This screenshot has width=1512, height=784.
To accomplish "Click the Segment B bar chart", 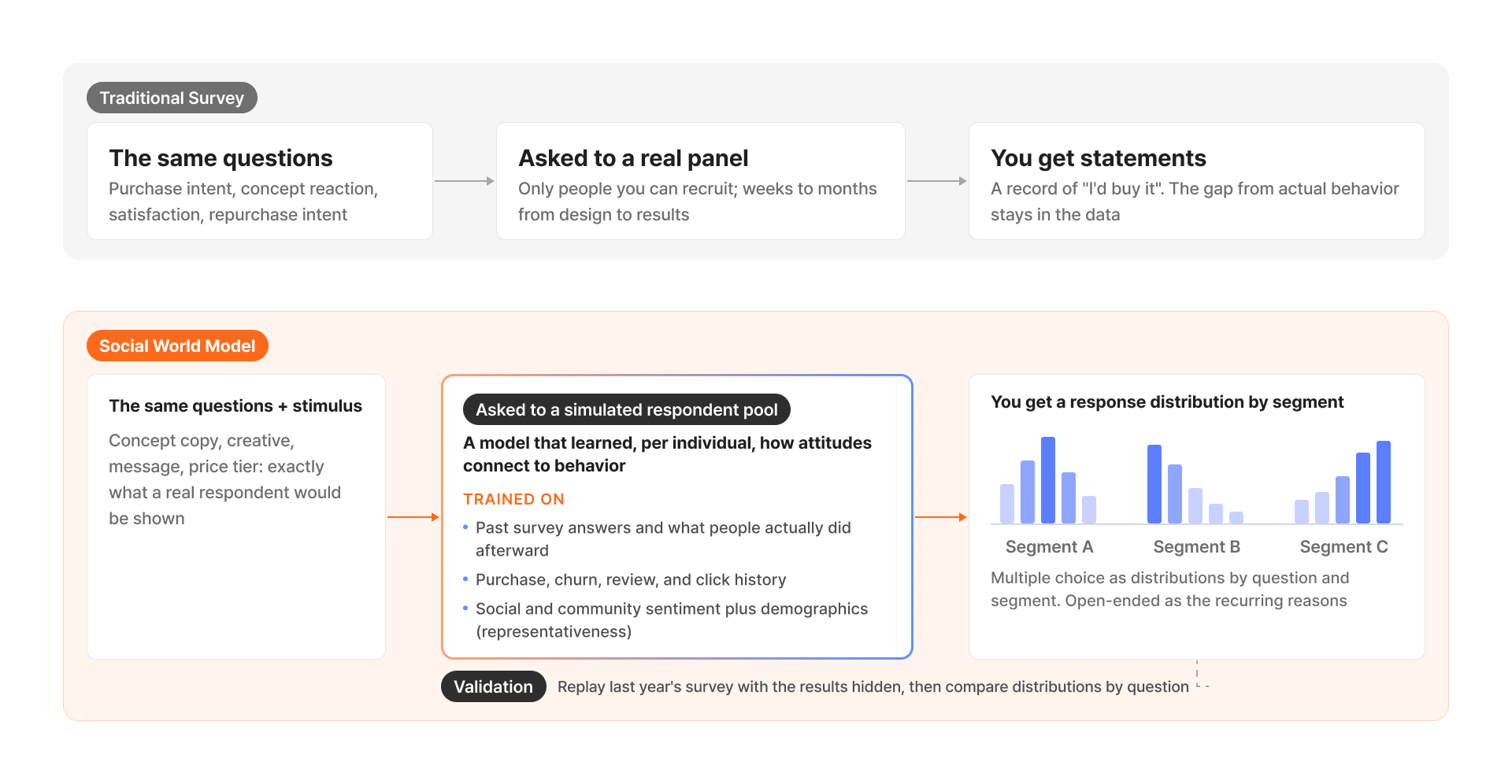I will [1195, 484].
